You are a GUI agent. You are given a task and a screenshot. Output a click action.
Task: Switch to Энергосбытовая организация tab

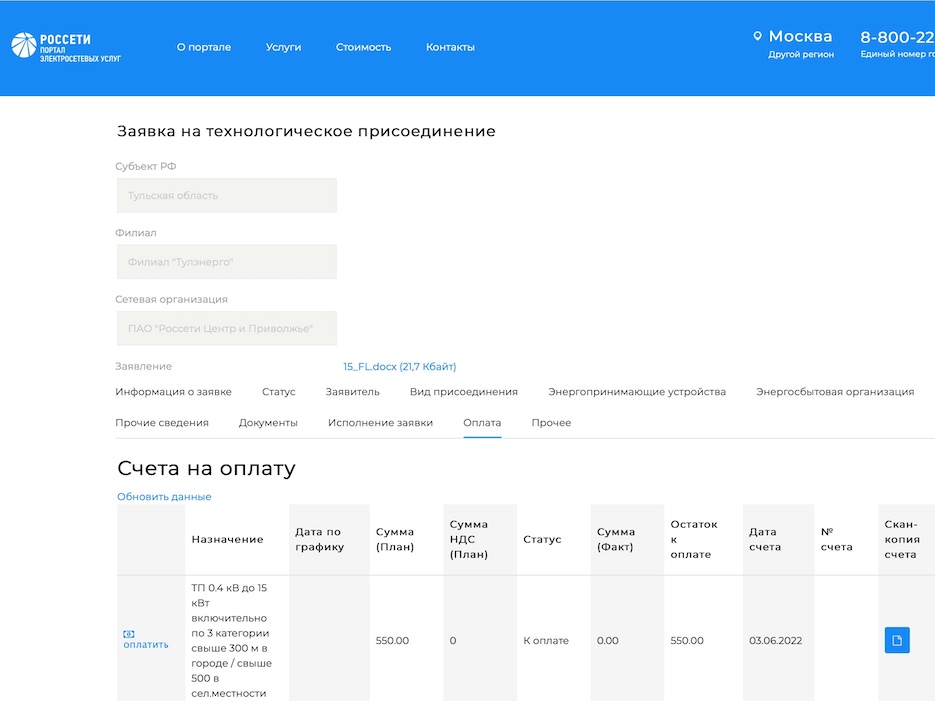(x=835, y=392)
